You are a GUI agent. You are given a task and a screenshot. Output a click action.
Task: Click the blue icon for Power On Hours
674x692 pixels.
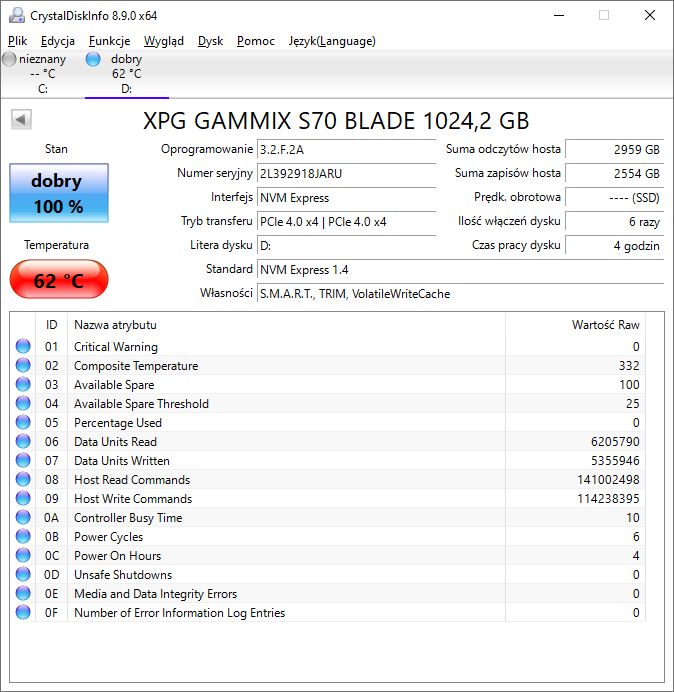(23, 555)
